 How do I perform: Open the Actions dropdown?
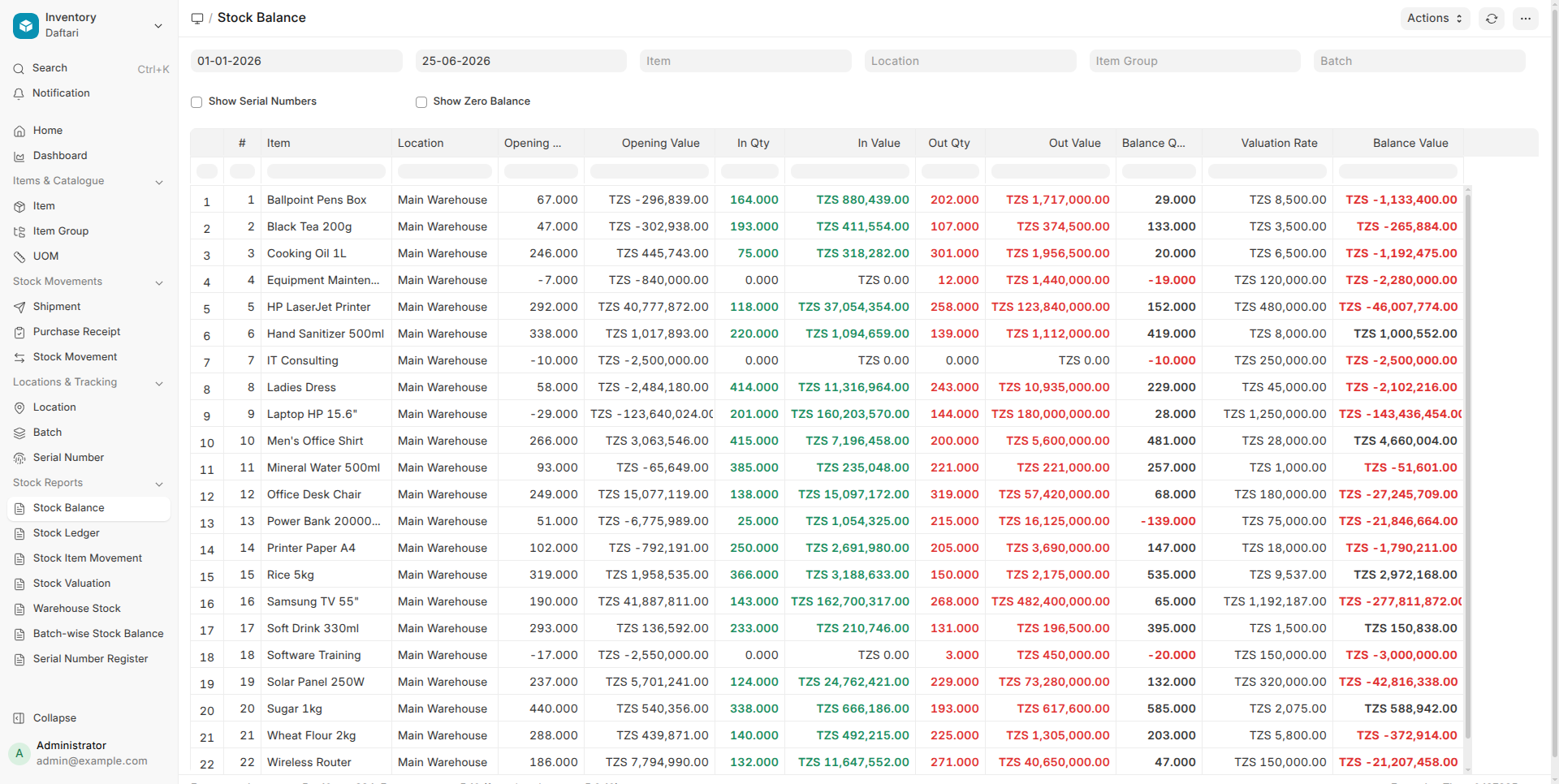(1435, 19)
